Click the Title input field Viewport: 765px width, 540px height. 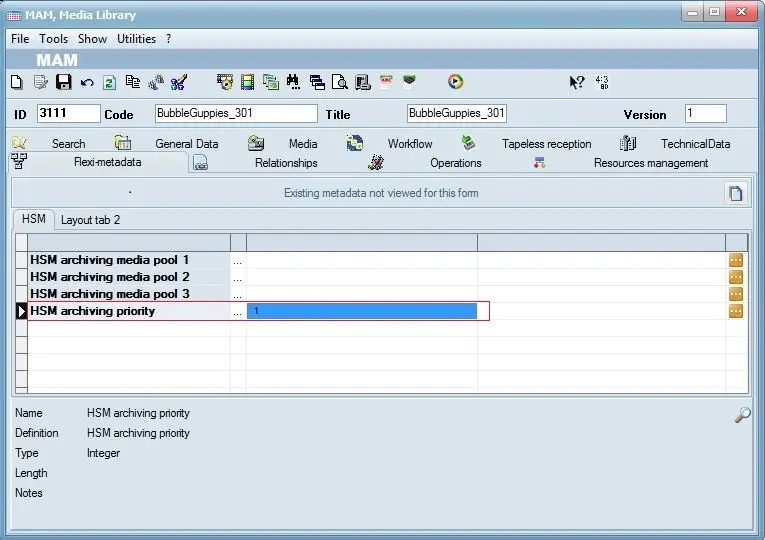[x=456, y=114]
